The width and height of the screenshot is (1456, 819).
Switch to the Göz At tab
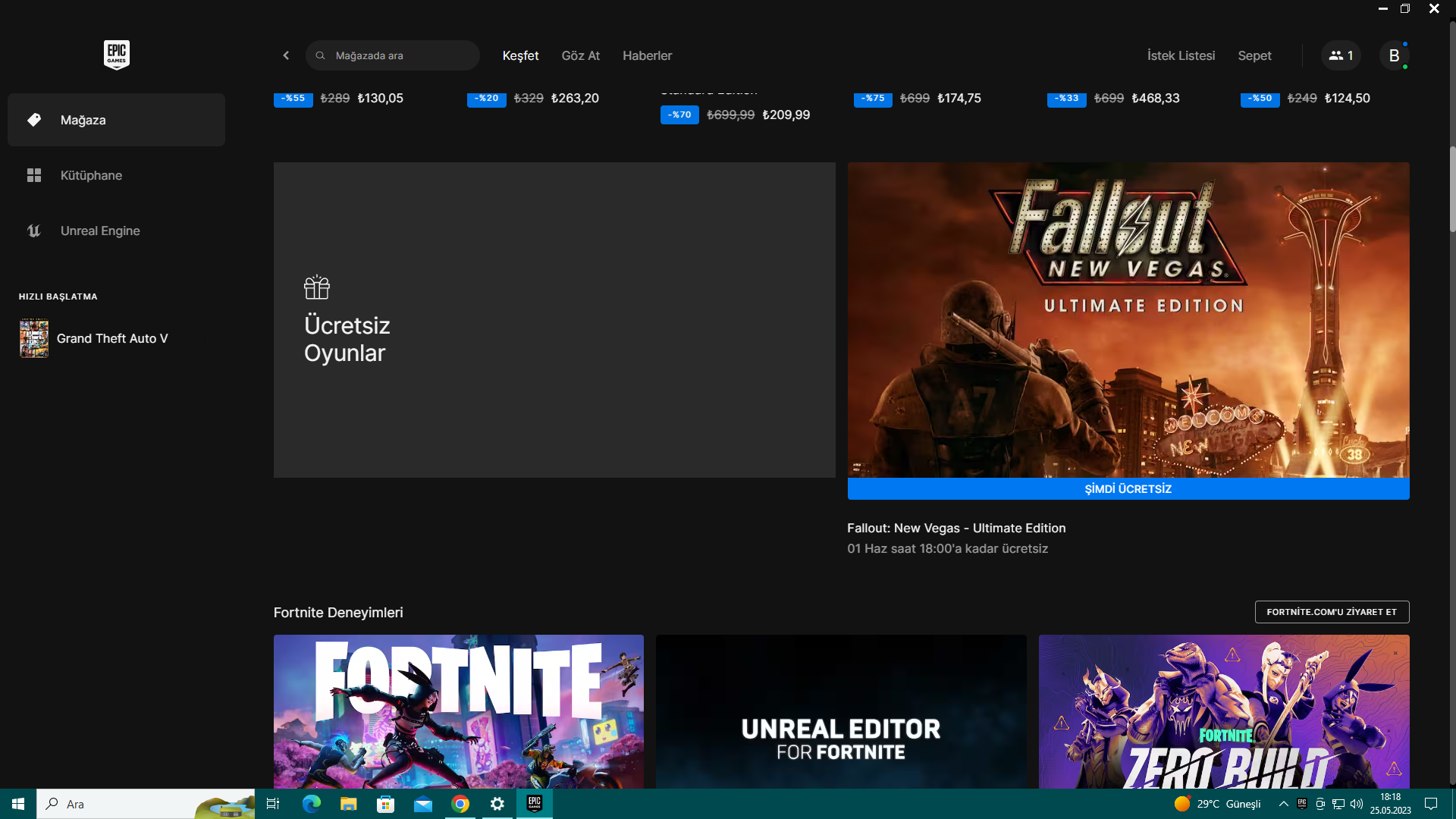click(580, 55)
